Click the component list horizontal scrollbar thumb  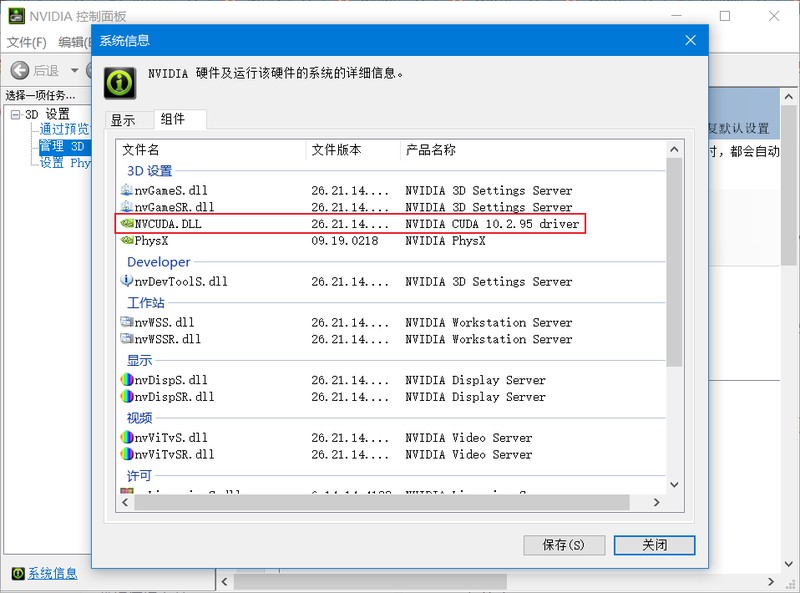[x=382, y=502]
